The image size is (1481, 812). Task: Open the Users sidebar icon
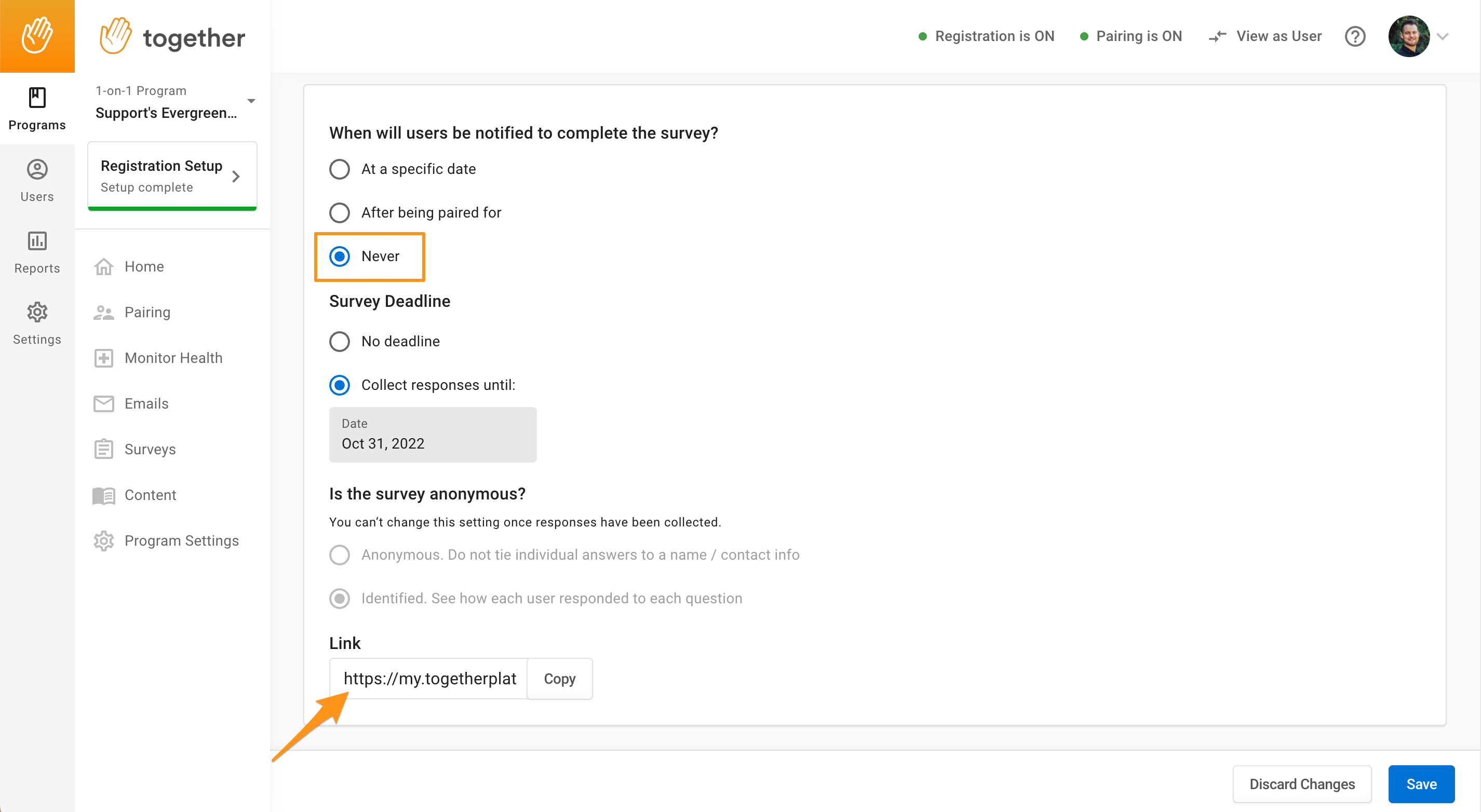(x=37, y=170)
